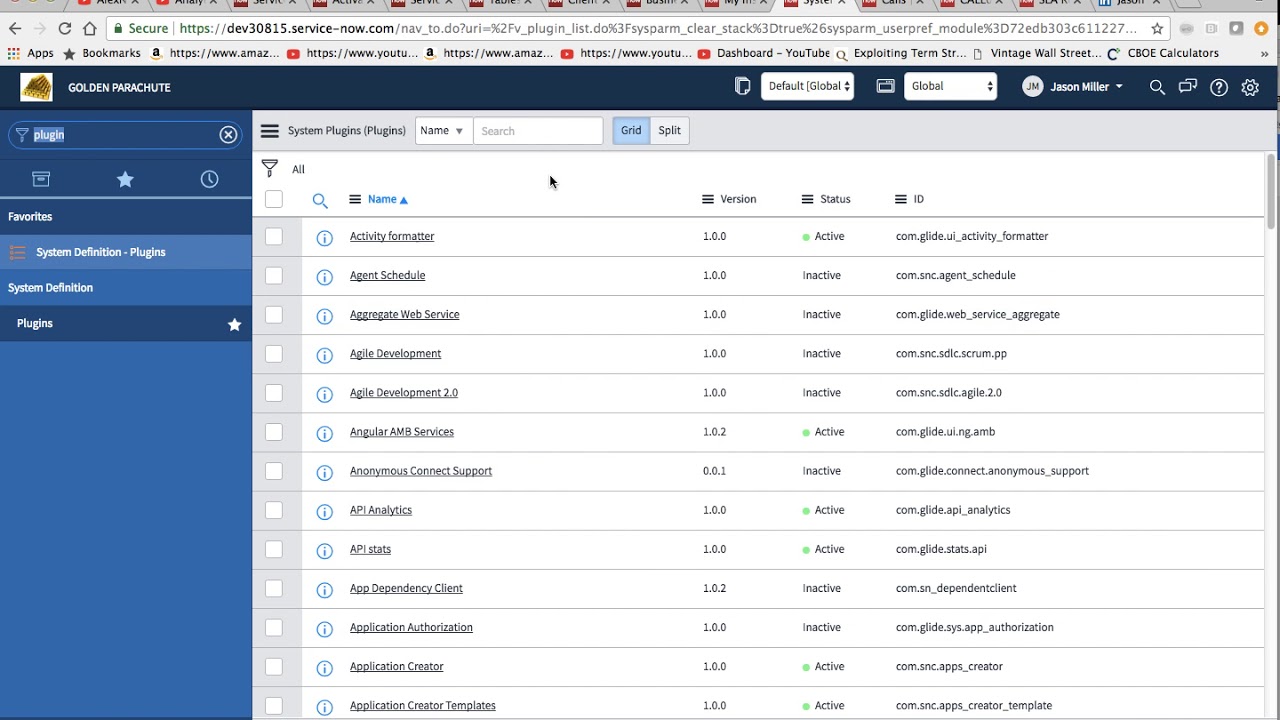Open Name column options menu icon
Screen dimensions: 1280x720
(x=354, y=199)
